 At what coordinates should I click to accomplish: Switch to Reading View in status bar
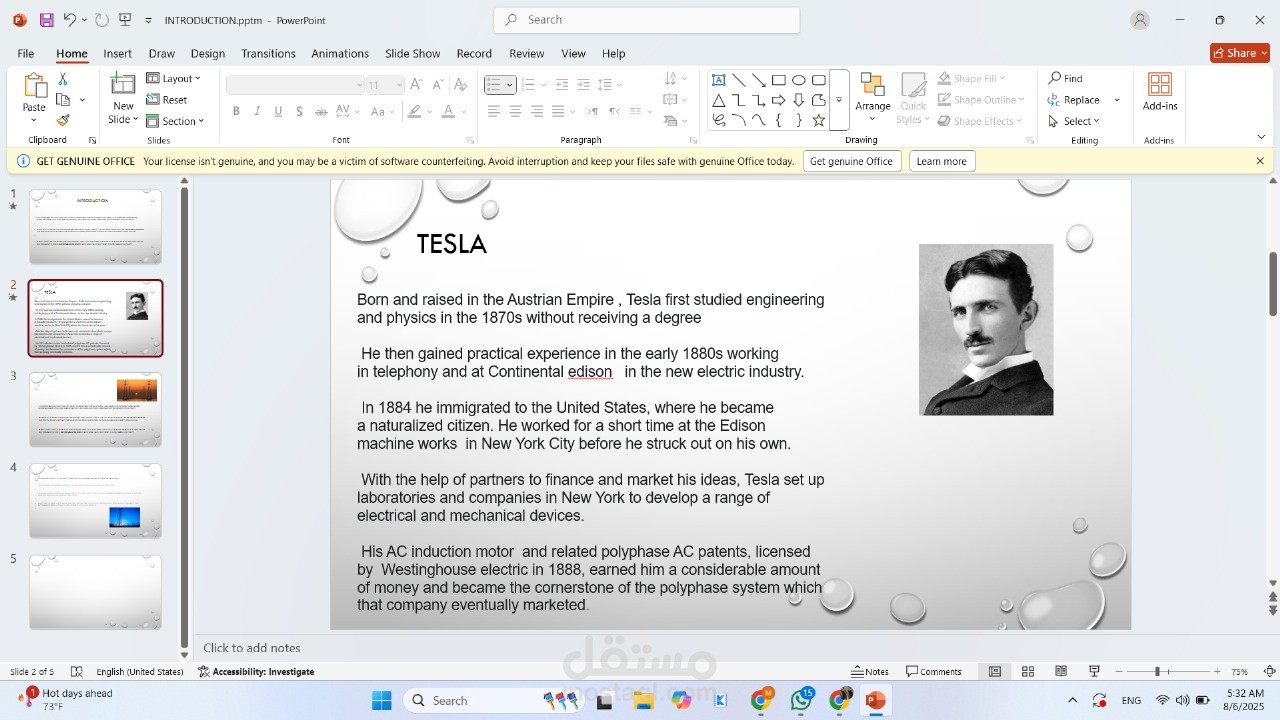coord(1061,671)
